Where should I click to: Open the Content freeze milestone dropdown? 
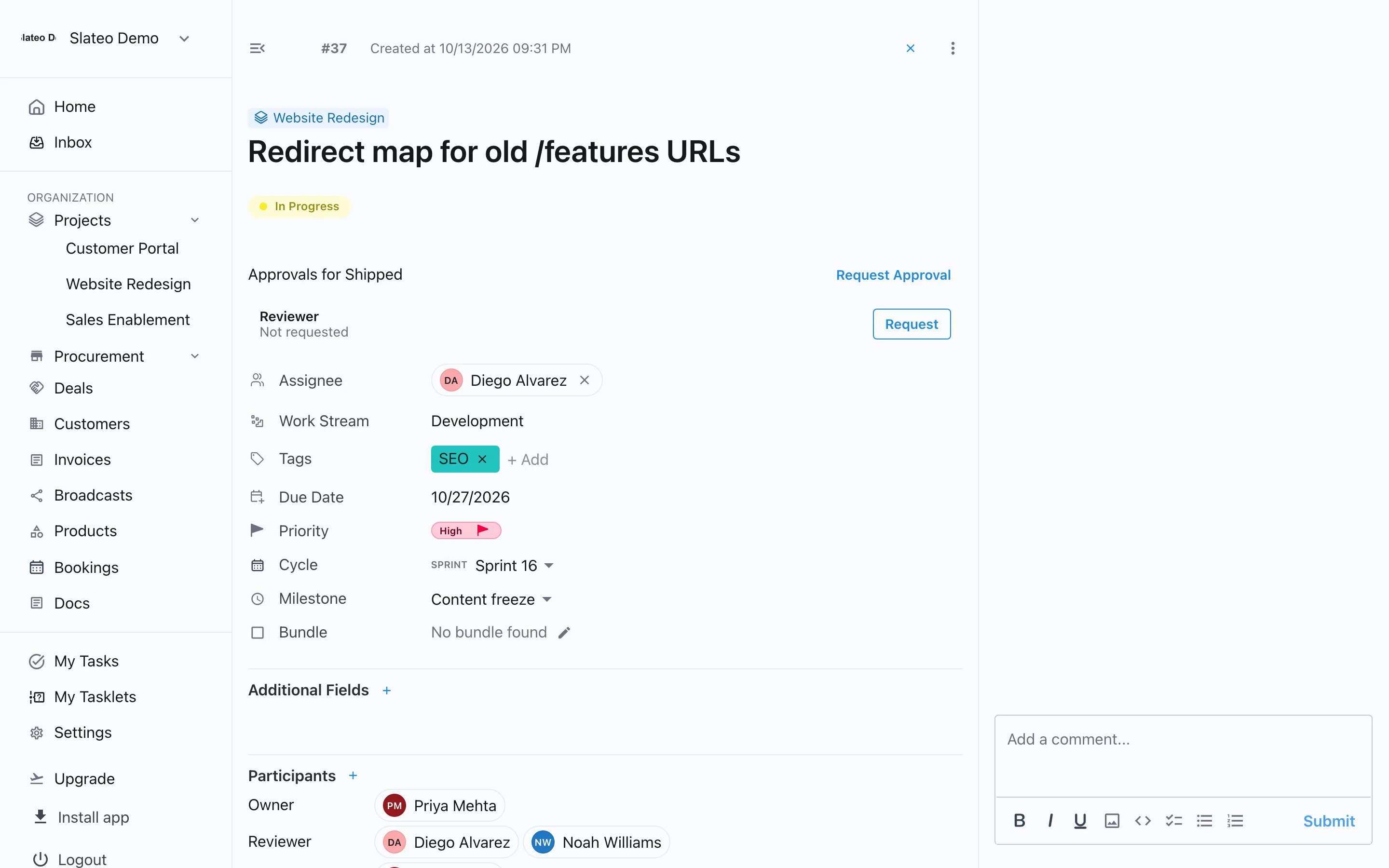click(491, 599)
